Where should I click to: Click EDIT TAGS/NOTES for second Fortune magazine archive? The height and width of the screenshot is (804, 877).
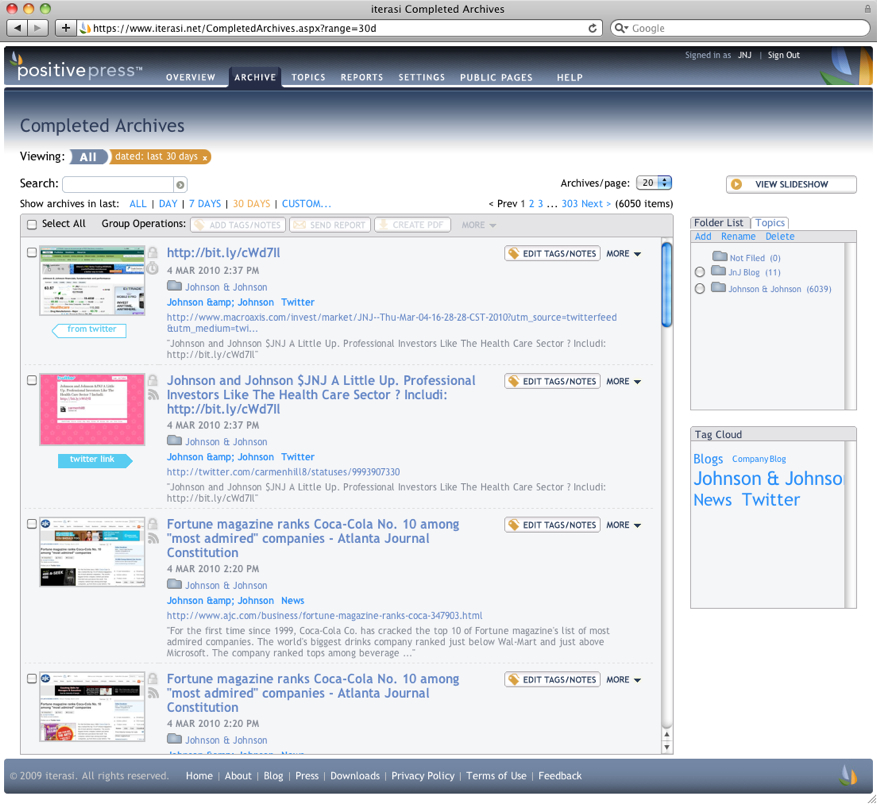tap(552, 679)
